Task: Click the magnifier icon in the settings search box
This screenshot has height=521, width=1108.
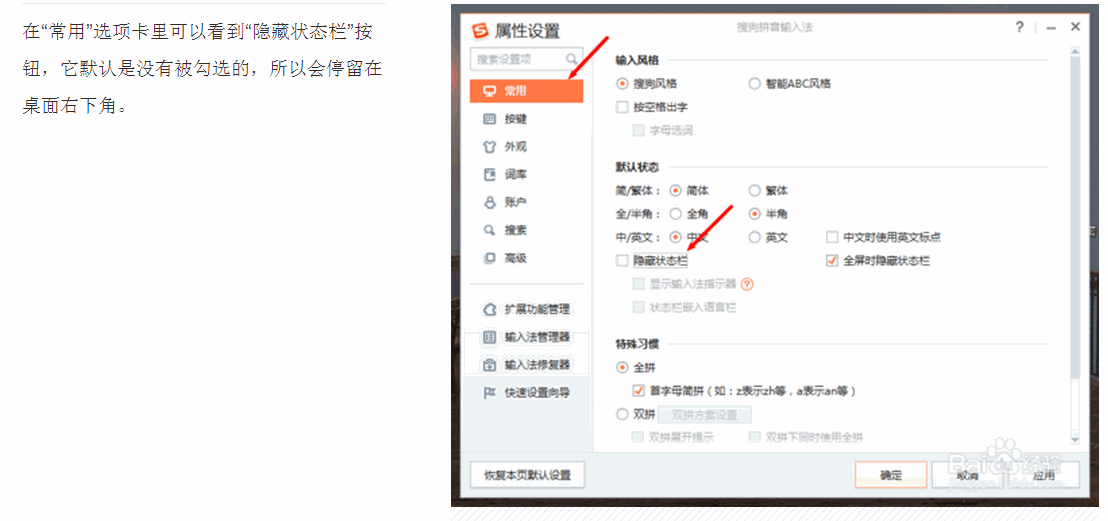Action: pyautogui.click(x=571, y=59)
